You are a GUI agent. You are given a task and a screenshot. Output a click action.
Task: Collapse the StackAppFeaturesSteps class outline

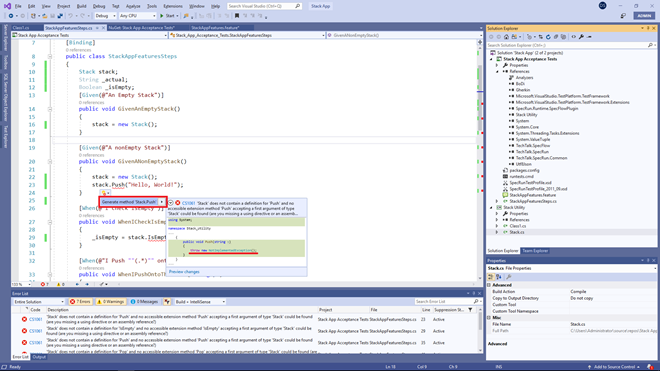[50, 56]
